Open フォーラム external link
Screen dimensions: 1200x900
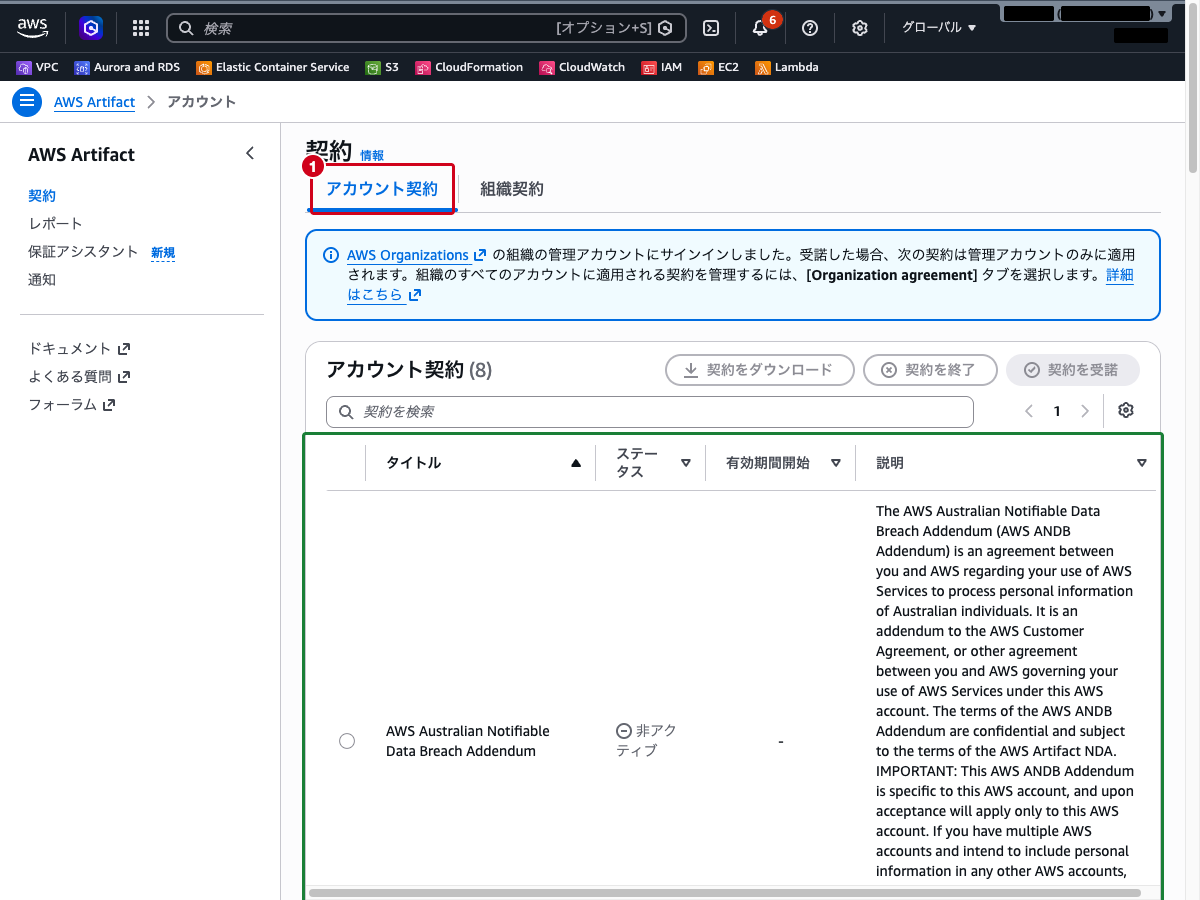pyautogui.click(x=72, y=405)
